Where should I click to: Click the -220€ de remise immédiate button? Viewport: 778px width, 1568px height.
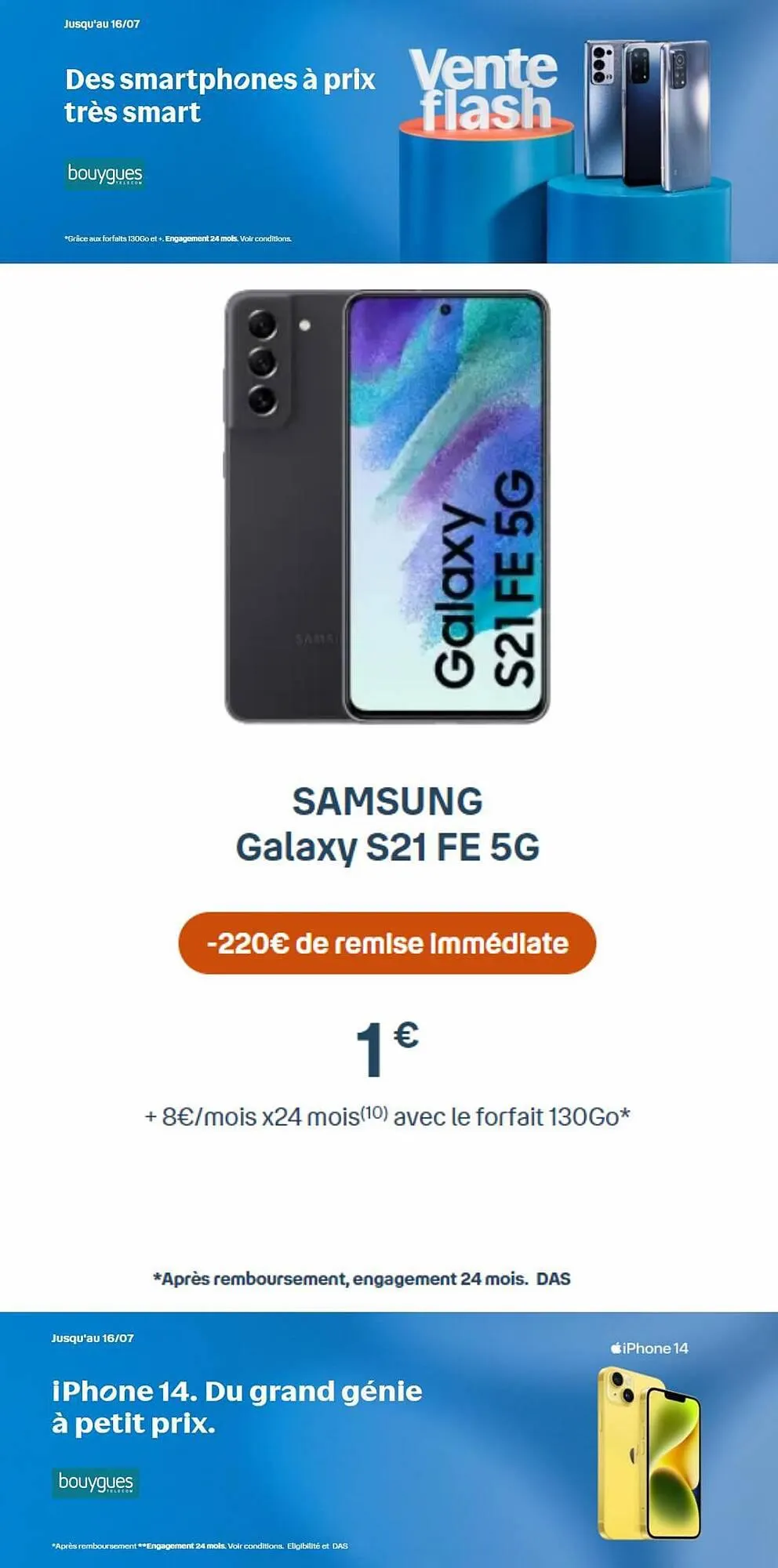(387, 942)
